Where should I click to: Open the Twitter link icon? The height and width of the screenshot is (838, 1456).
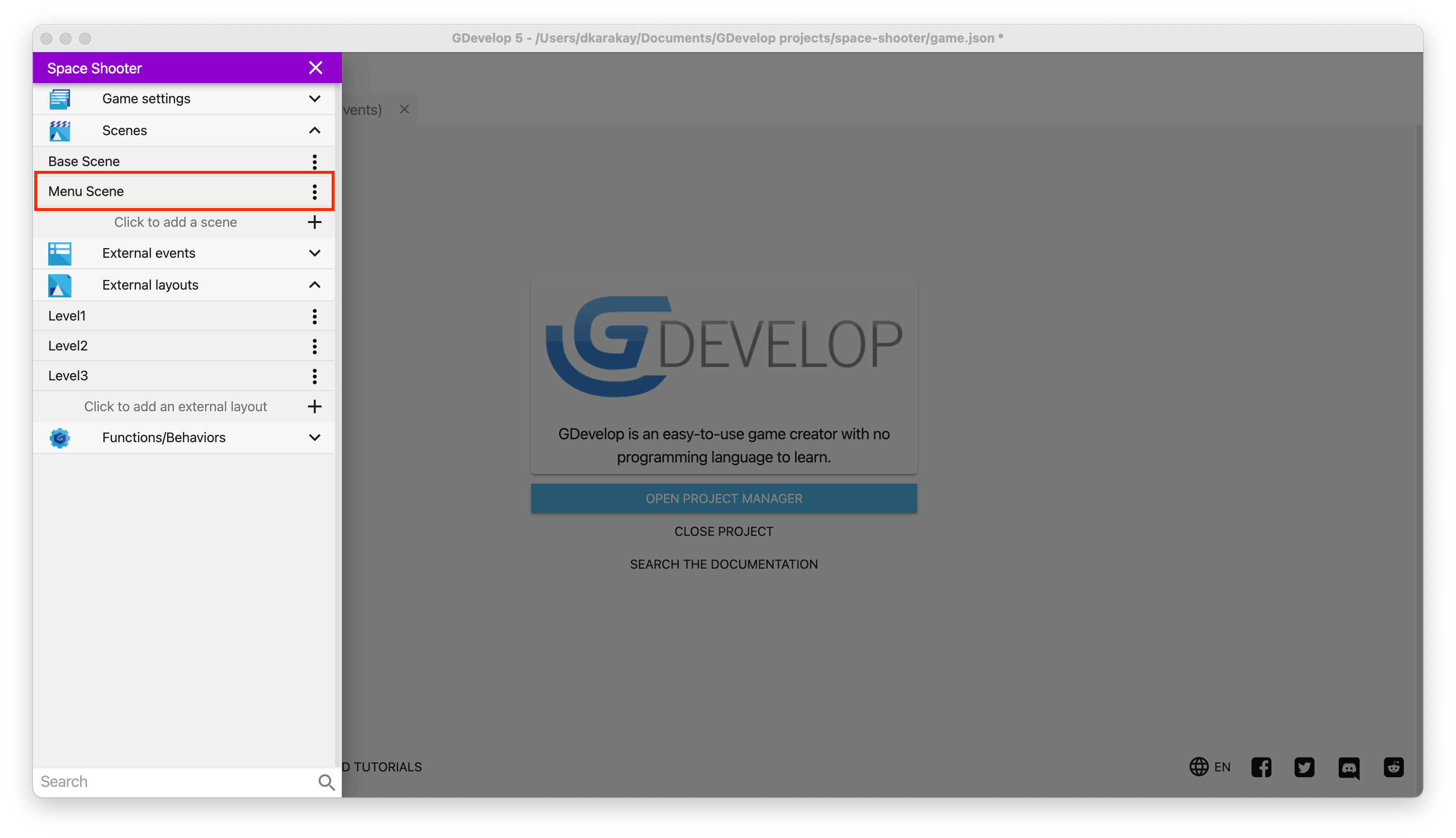point(1304,767)
